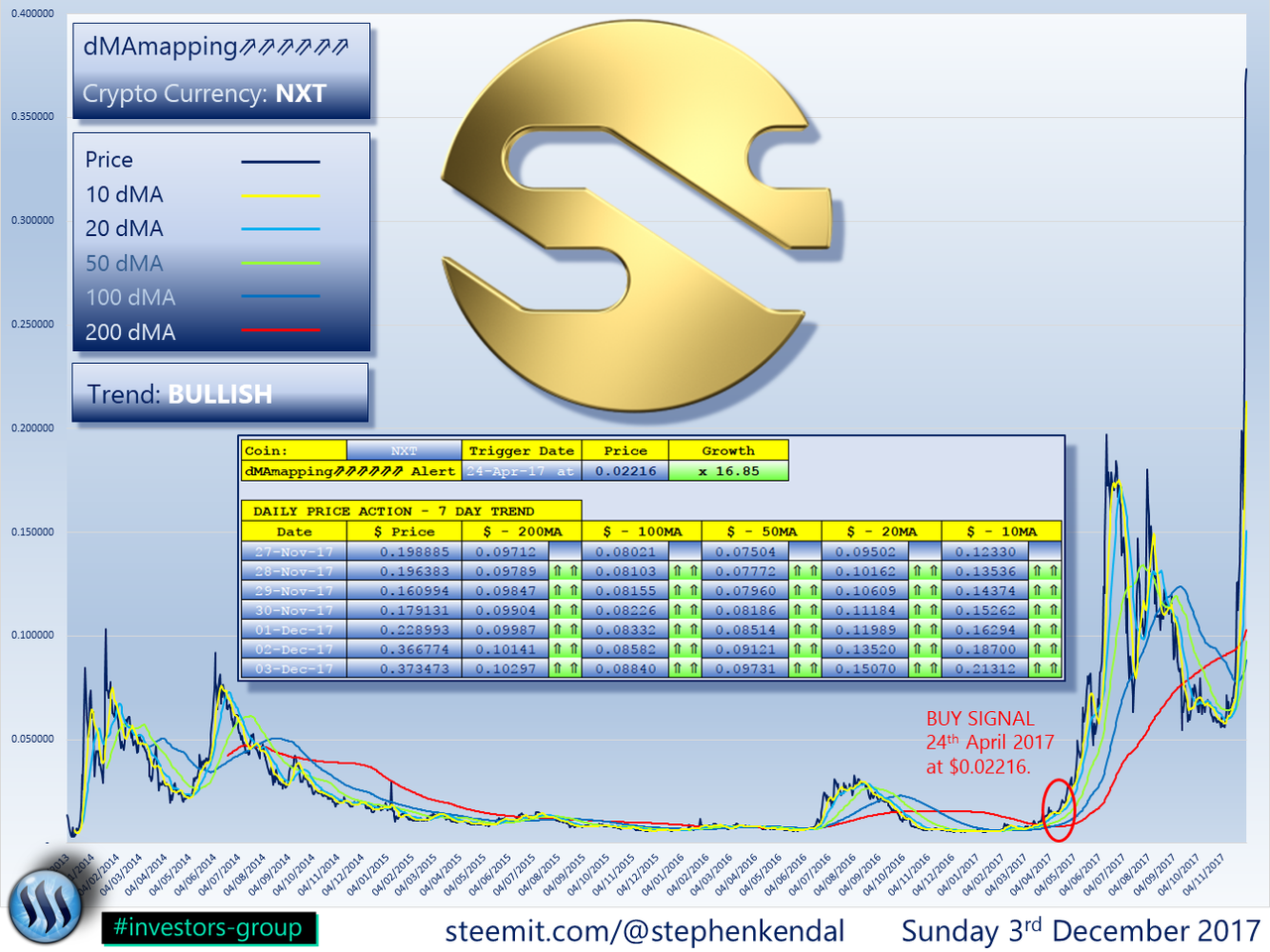Click the 0.21312 10MA value
The width and height of the screenshot is (1270, 952).
(x=986, y=669)
